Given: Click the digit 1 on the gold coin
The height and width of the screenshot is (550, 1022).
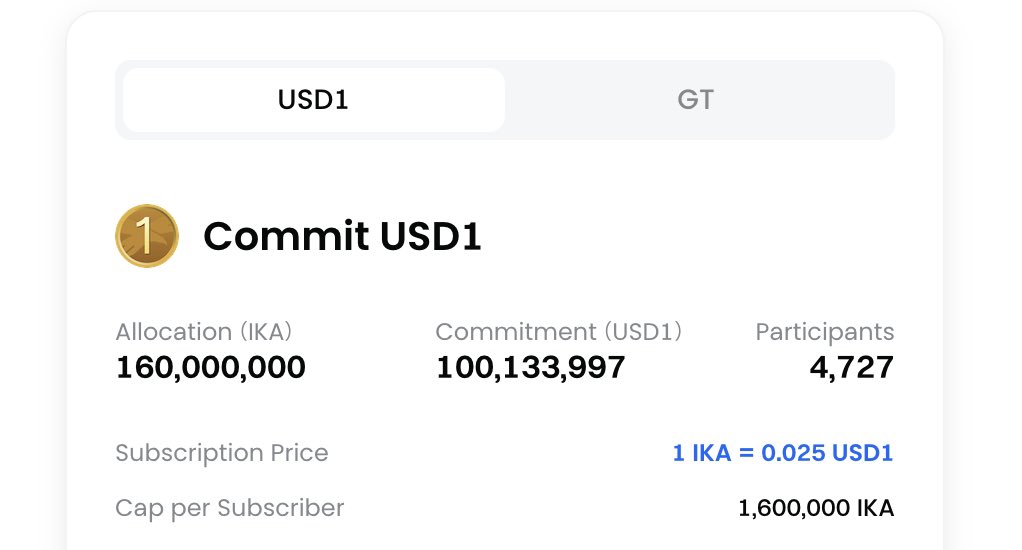Looking at the screenshot, I should point(144,235).
